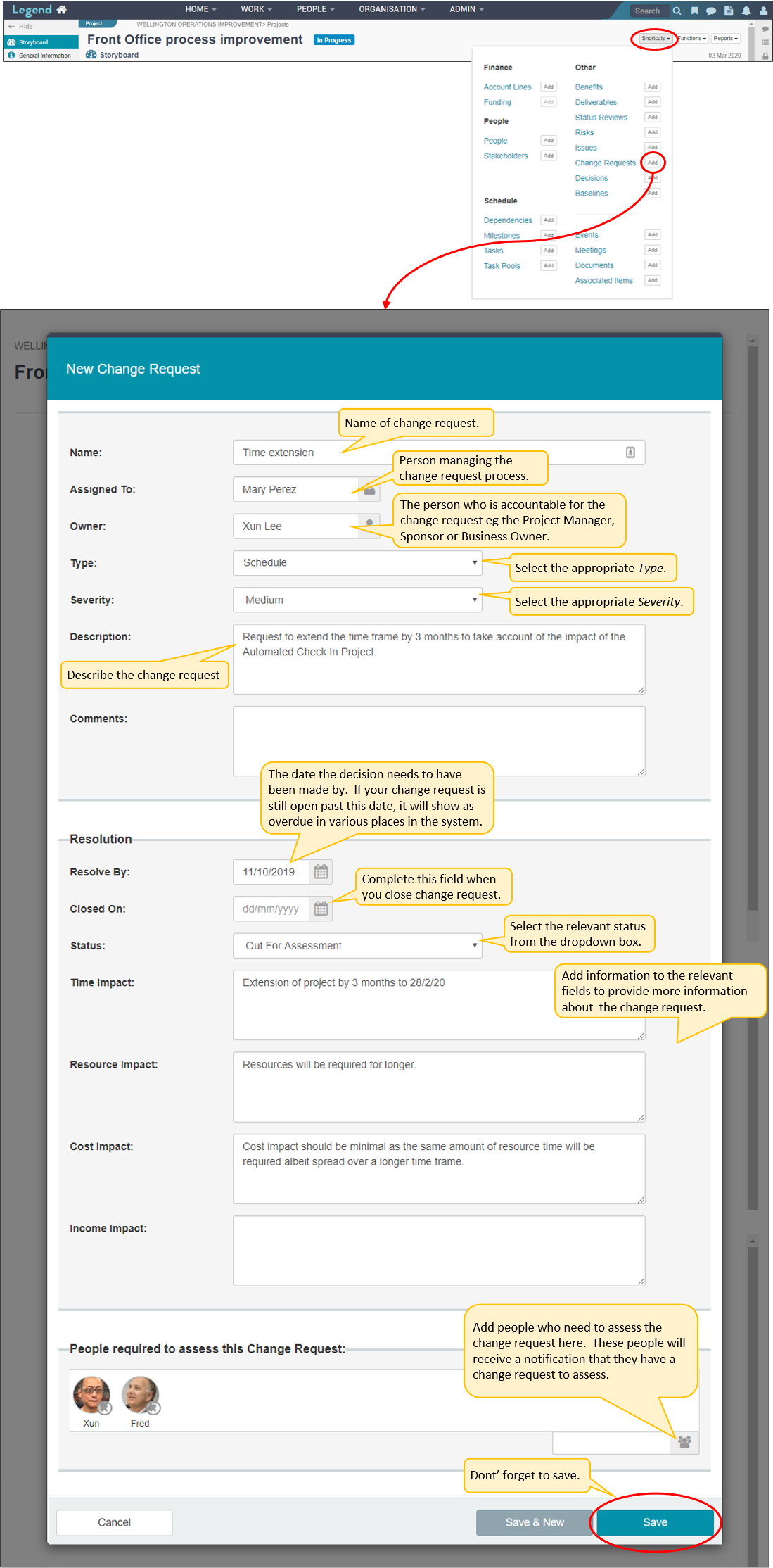Image resolution: width=773 pixels, height=1568 pixels.
Task: Open the WORK menu
Action: pos(256,9)
